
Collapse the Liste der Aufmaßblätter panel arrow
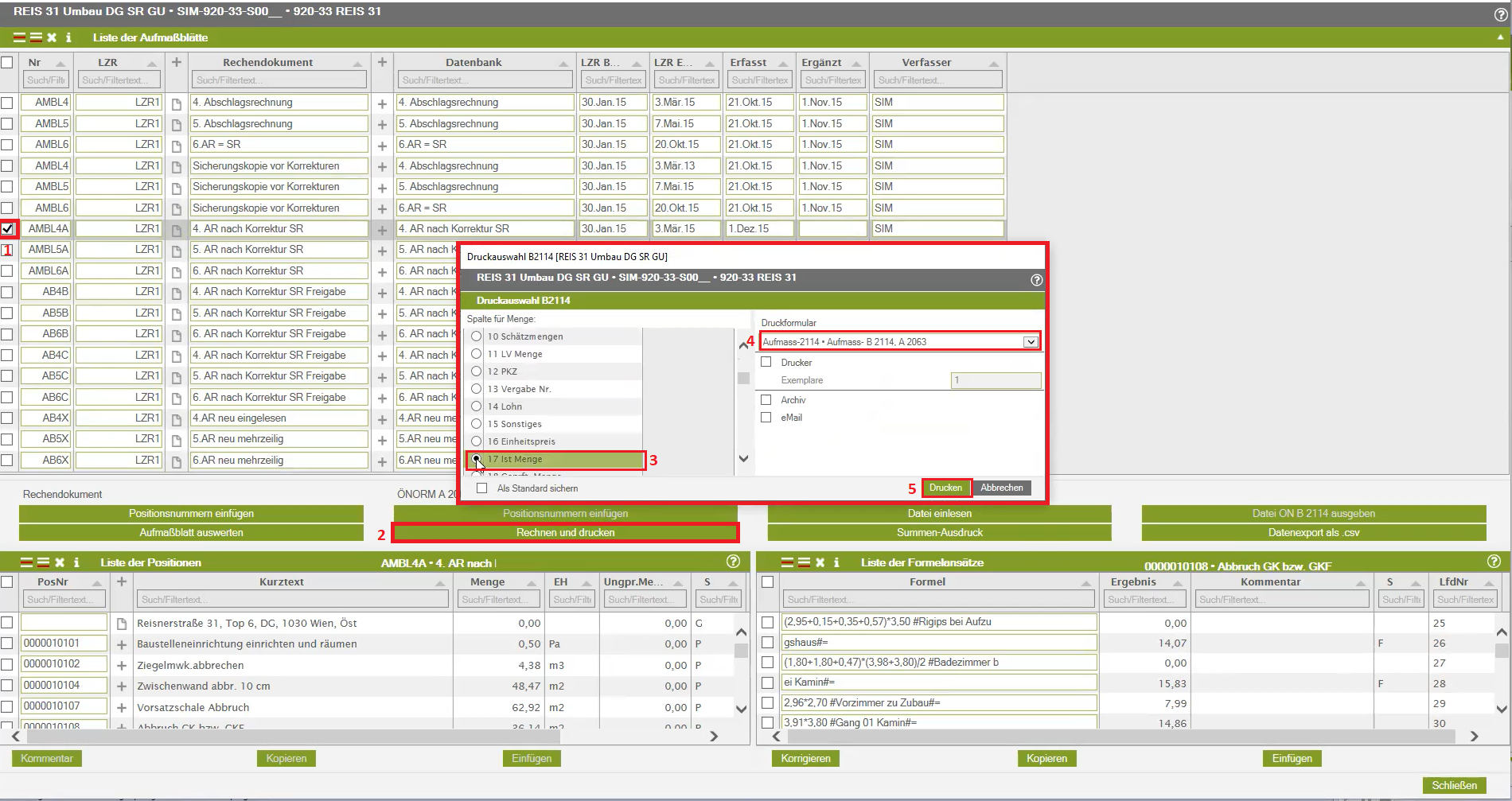[1500, 37]
